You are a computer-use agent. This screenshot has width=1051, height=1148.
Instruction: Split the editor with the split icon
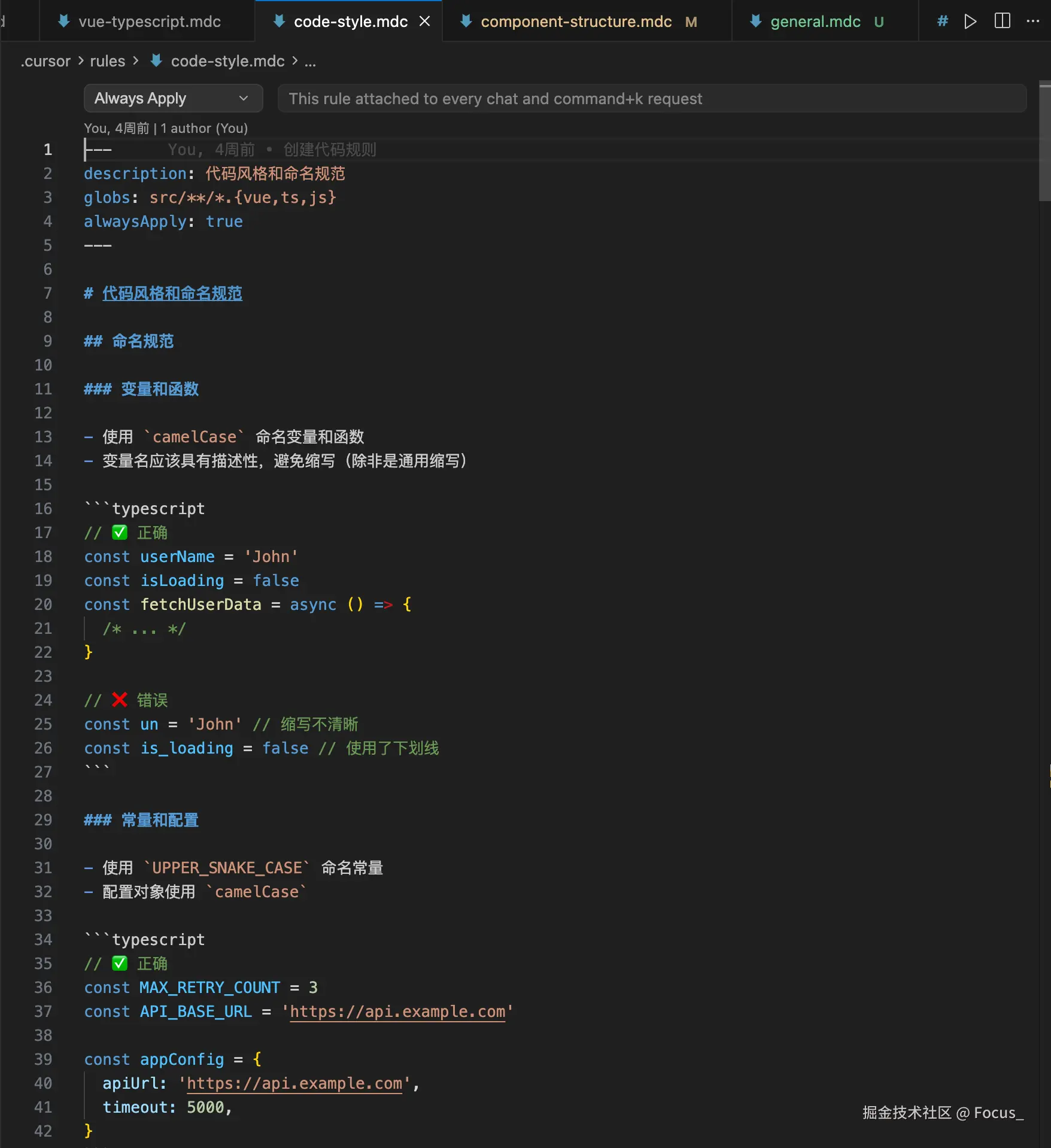1003,22
